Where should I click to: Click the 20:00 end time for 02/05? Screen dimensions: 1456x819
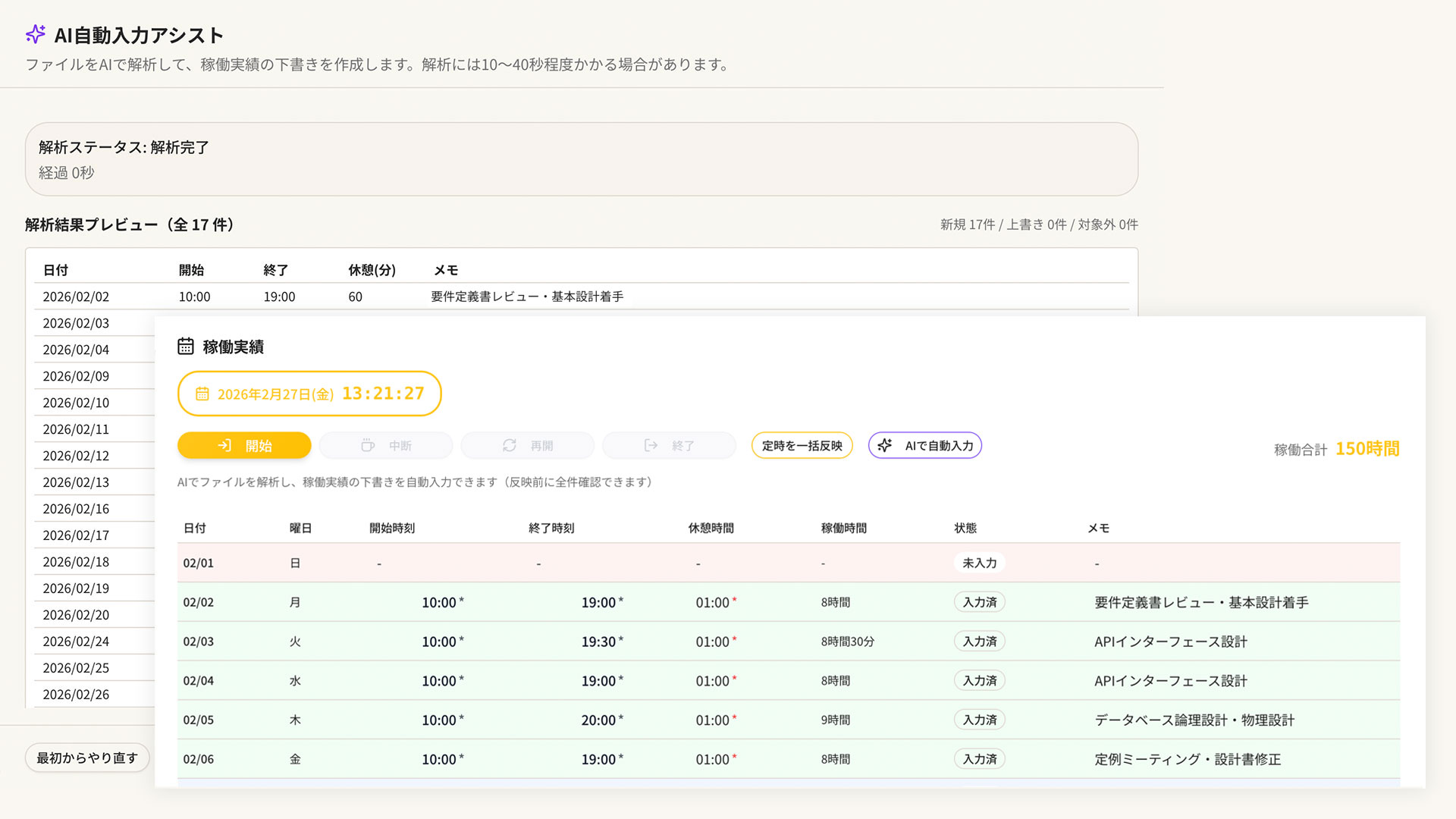598,720
